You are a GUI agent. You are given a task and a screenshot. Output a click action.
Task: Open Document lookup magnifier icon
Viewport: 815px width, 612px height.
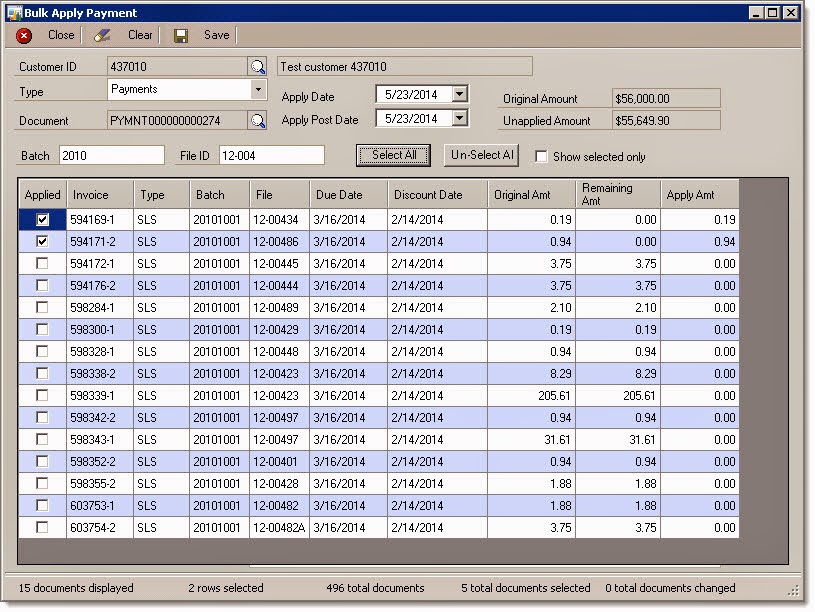pos(257,121)
